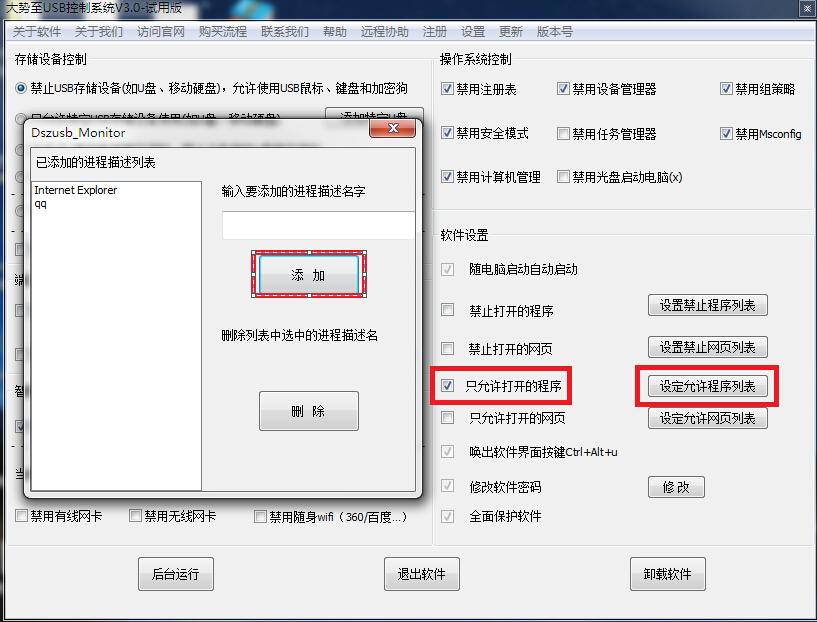Click the 添加 button in dialog
Screen dimensions: 817x622
click(x=309, y=275)
